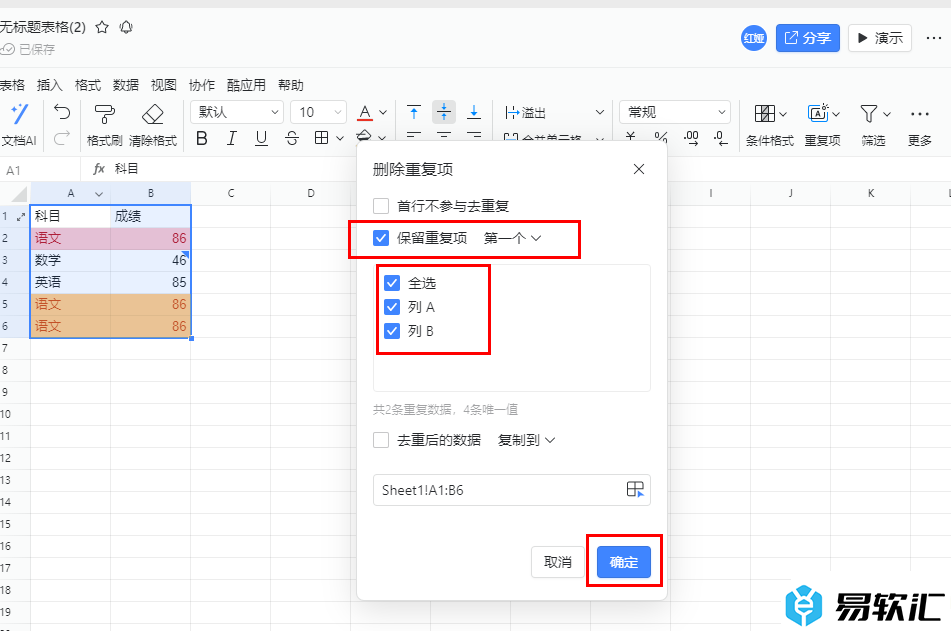Open the Collaboration menu

pos(201,85)
